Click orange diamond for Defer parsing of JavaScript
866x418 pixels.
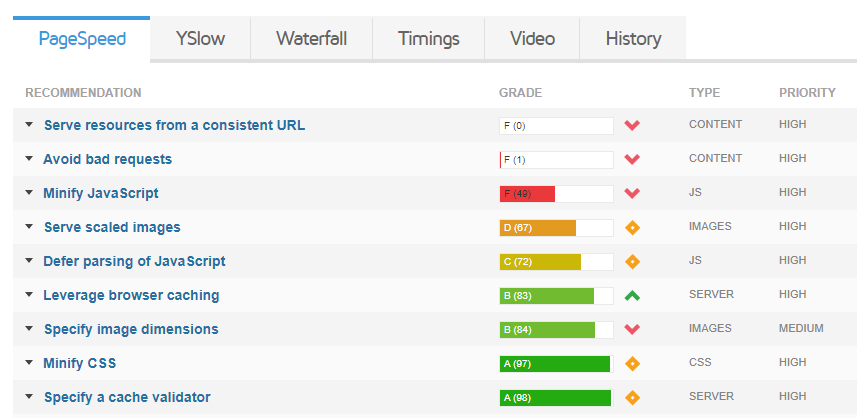pyautogui.click(x=631, y=261)
